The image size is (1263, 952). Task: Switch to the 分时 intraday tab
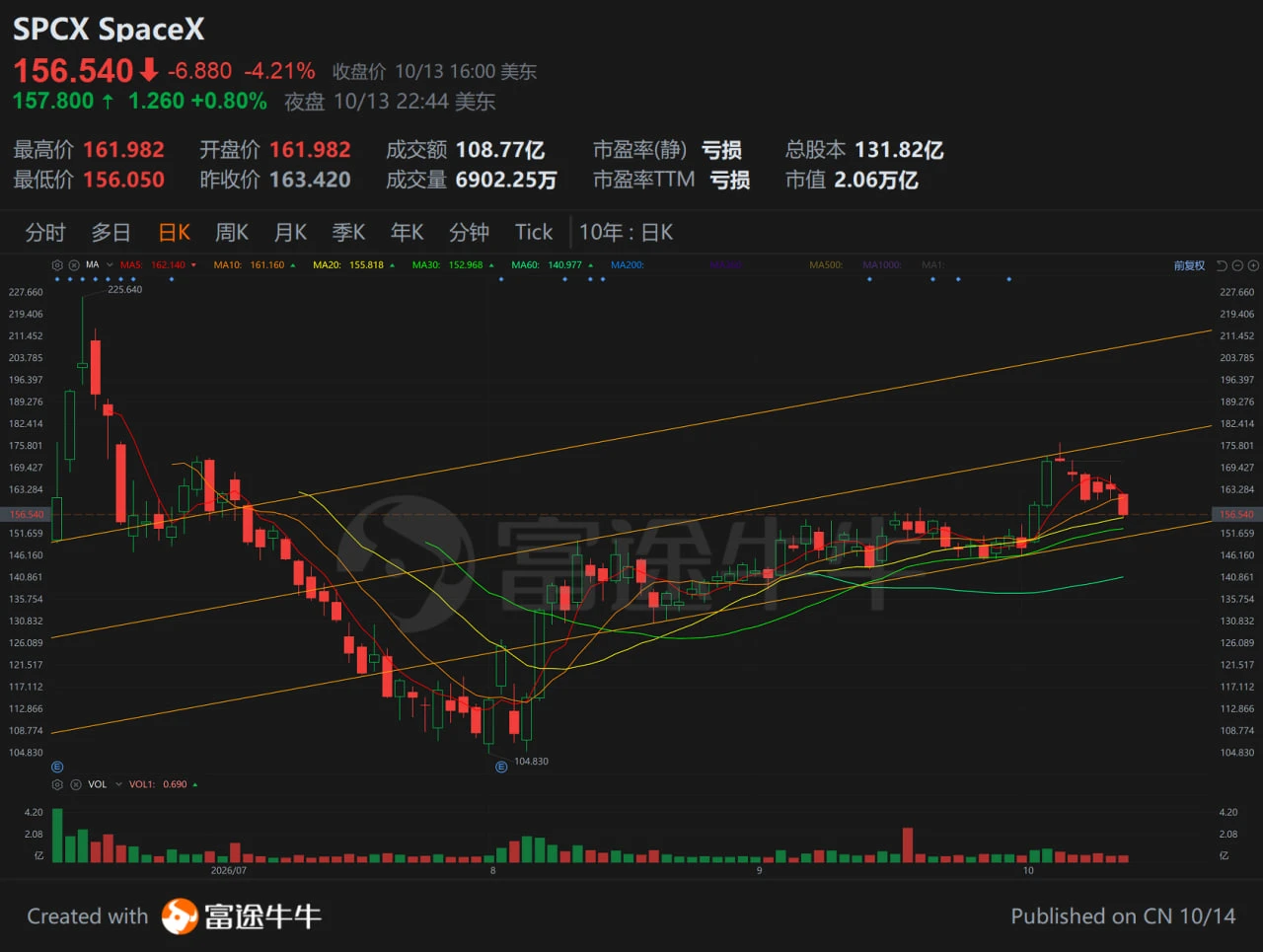click(x=45, y=232)
